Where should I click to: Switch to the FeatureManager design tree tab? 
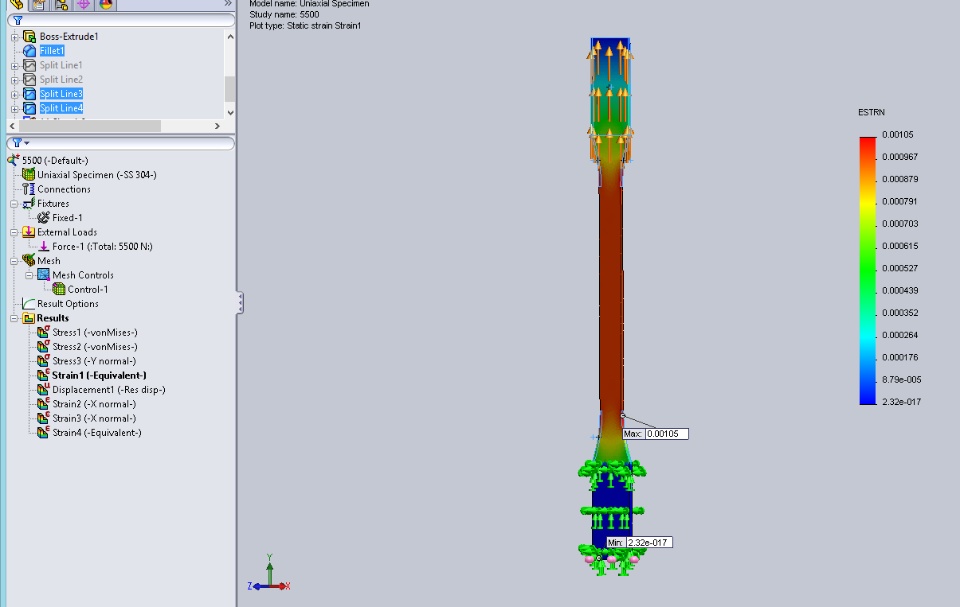pyautogui.click(x=17, y=4)
